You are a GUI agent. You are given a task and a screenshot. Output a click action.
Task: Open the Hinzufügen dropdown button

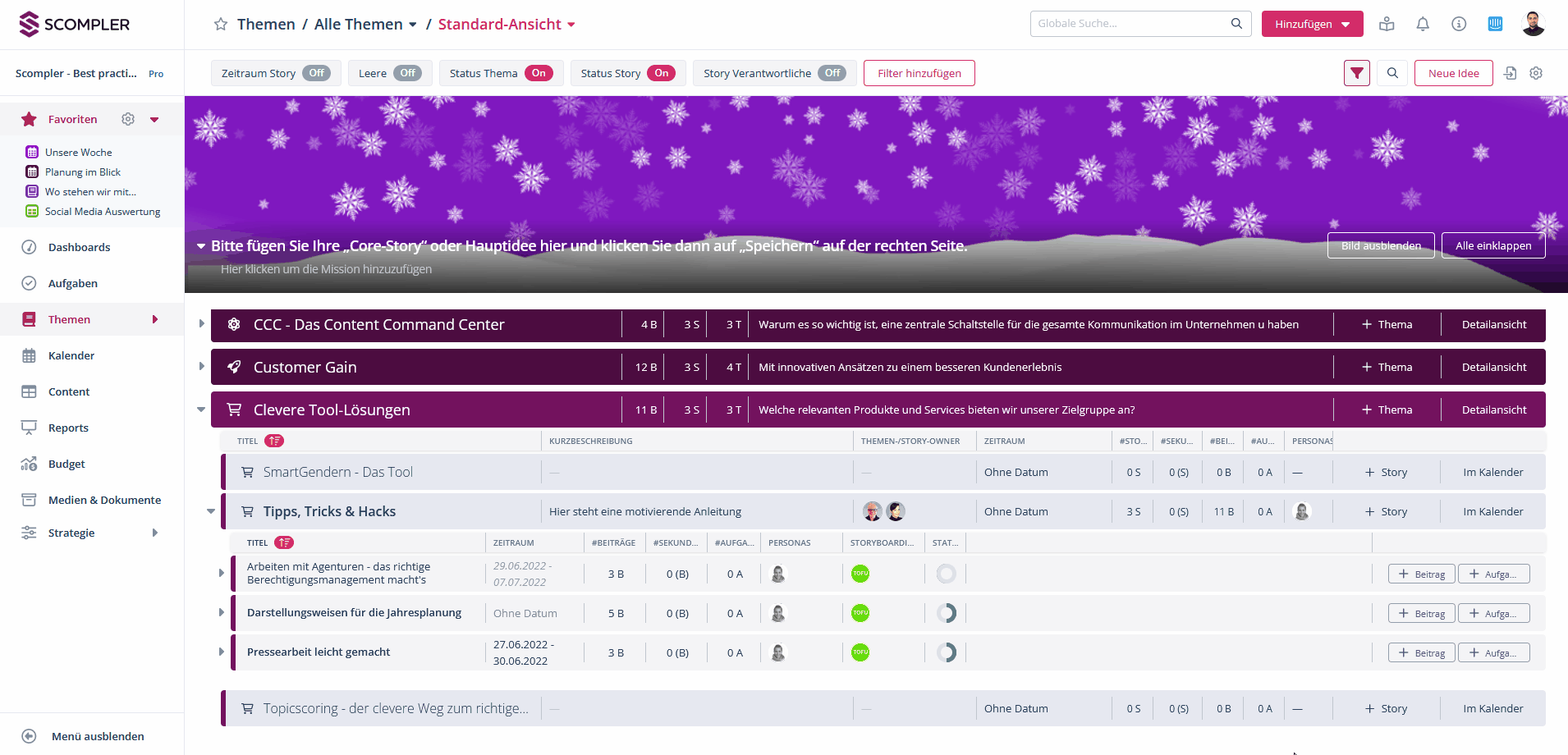1312,24
